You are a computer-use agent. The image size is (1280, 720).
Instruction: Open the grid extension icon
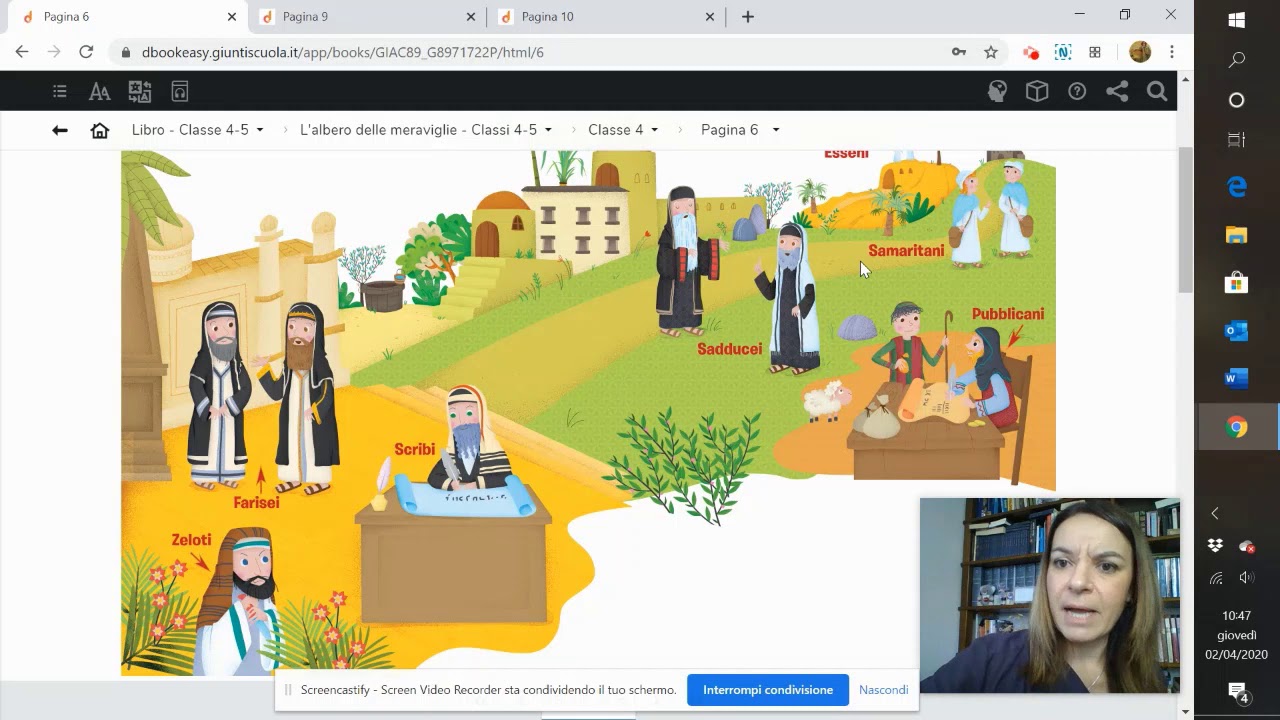1095,52
